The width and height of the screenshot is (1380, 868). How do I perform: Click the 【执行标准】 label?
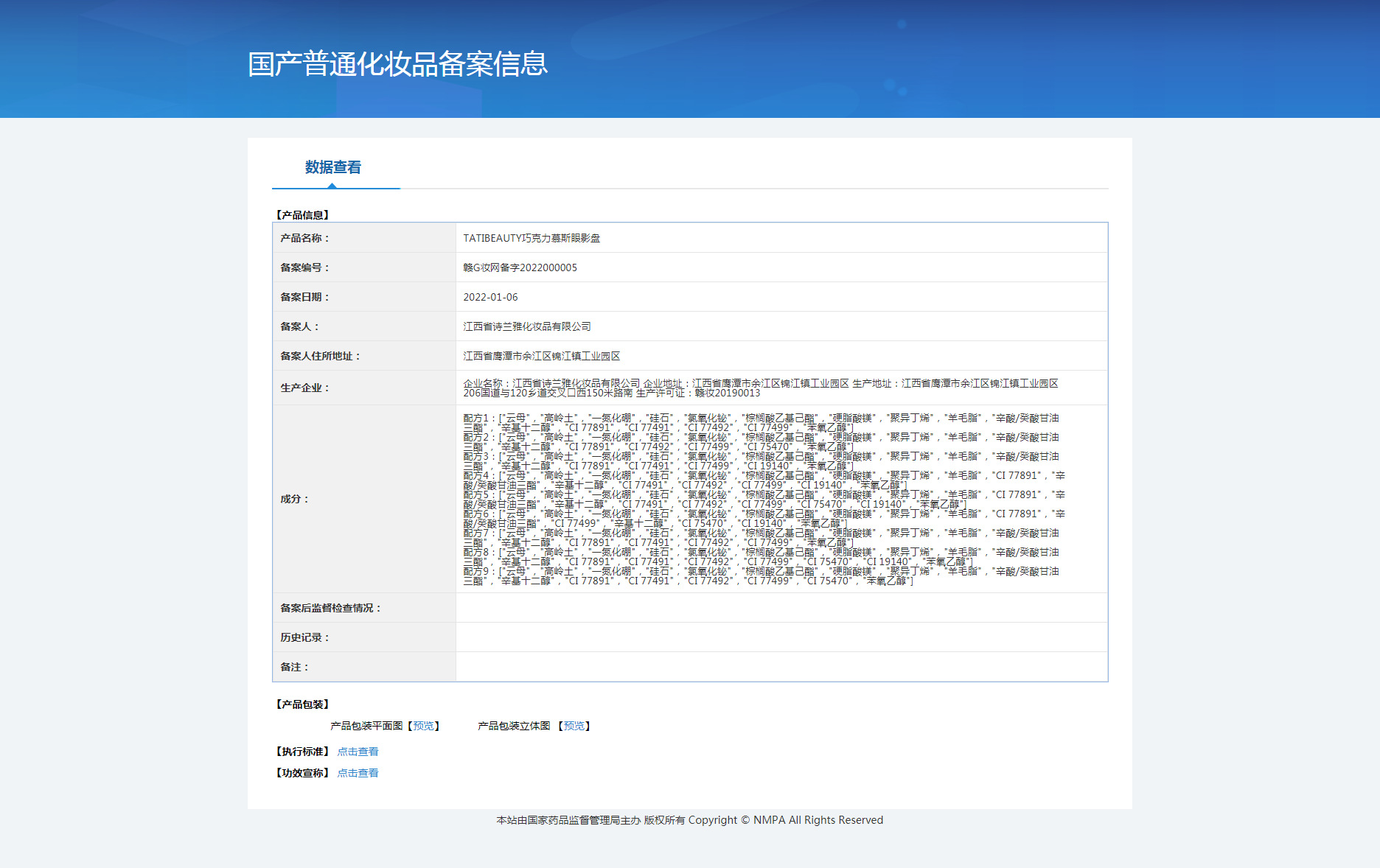[302, 752]
